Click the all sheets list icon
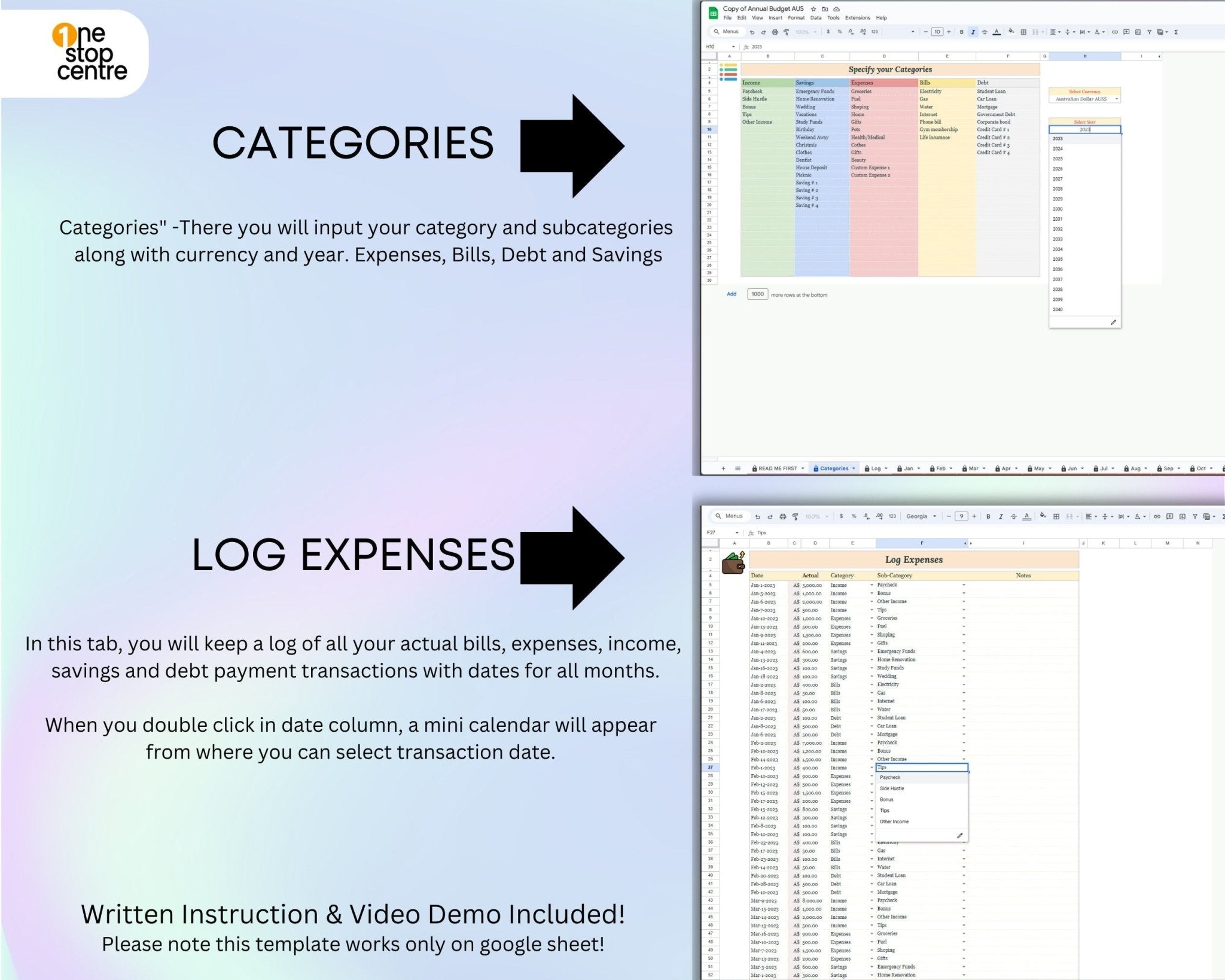This screenshot has height=980, width=1225. click(738, 468)
